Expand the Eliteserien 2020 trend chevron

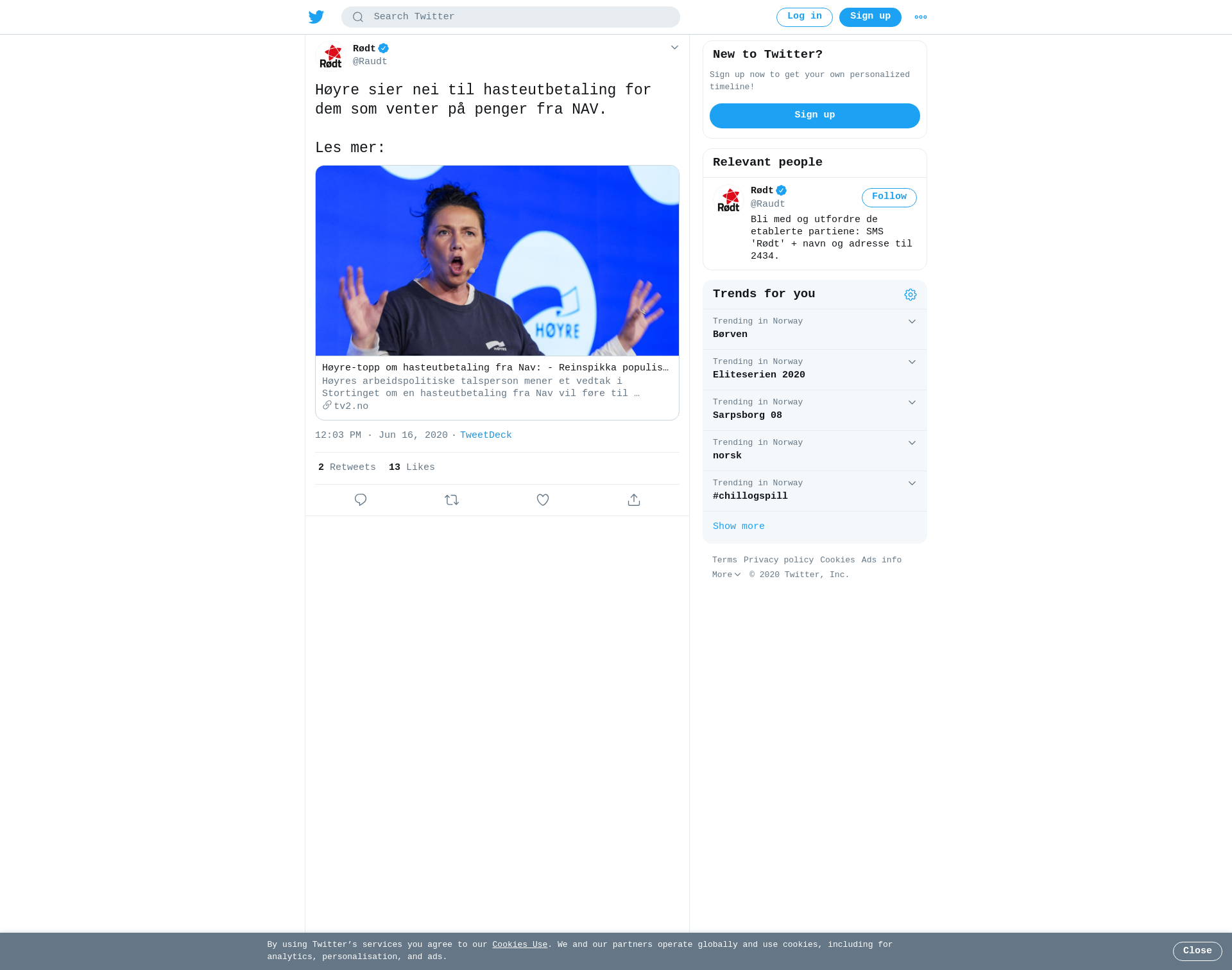[912, 362]
